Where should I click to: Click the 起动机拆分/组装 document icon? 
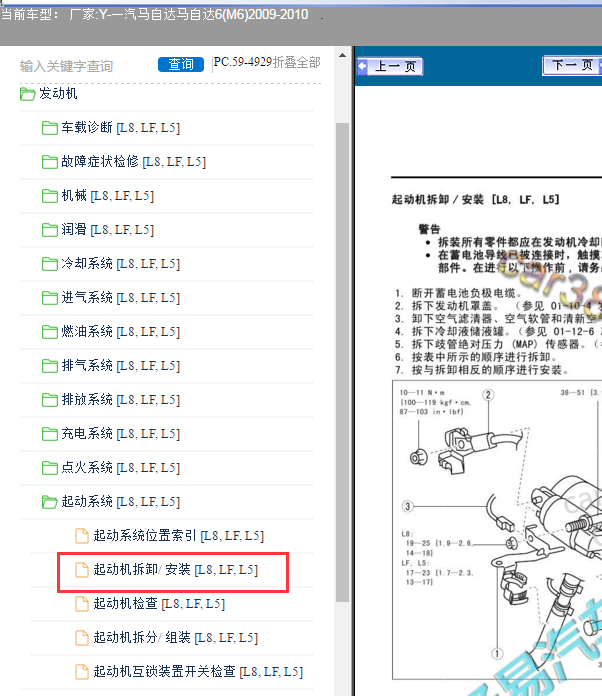point(82,638)
